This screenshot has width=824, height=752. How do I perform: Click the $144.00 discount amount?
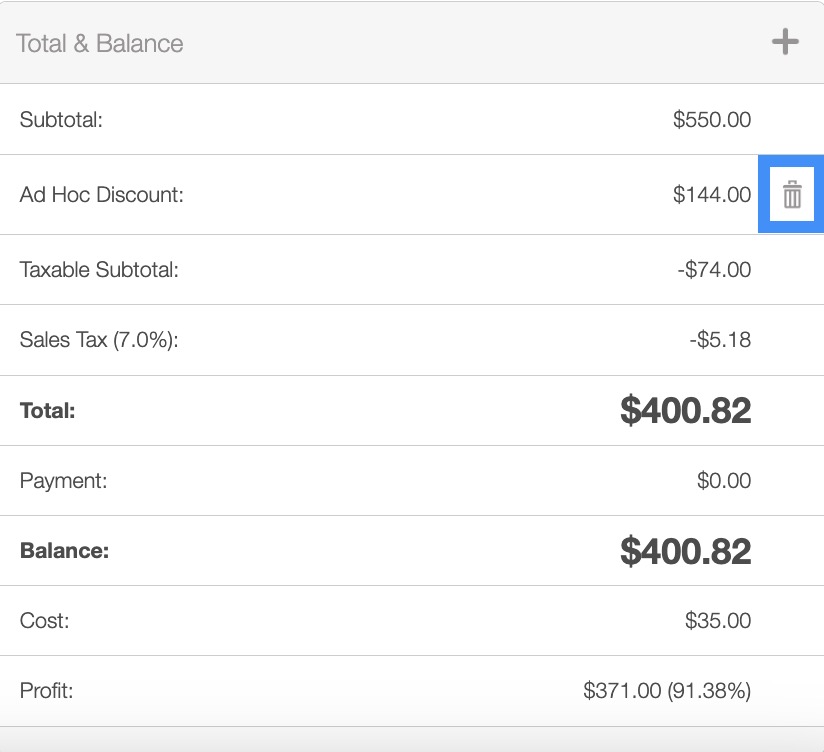[711, 195]
